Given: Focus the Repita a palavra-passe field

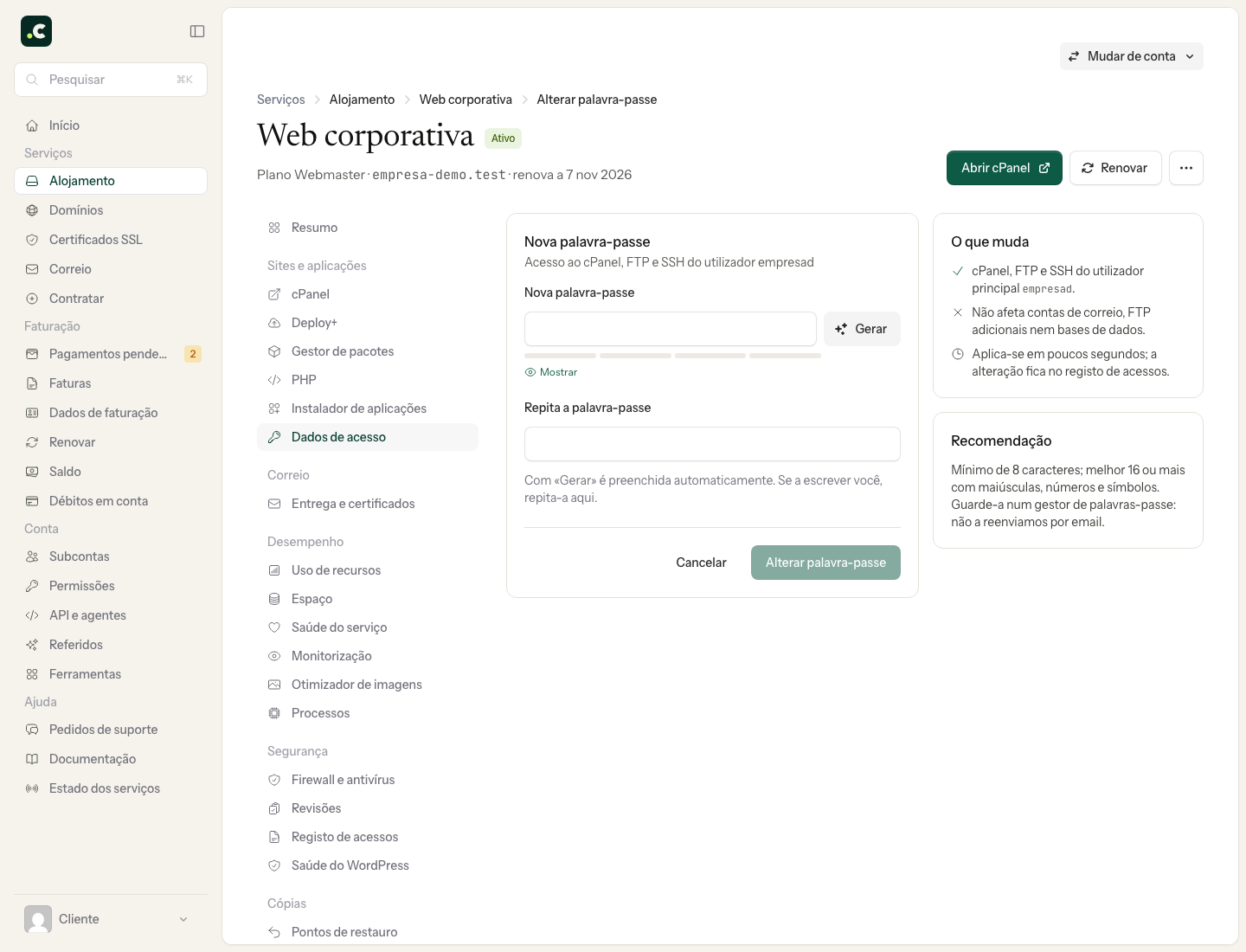Looking at the screenshot, I should click(712, 444).
